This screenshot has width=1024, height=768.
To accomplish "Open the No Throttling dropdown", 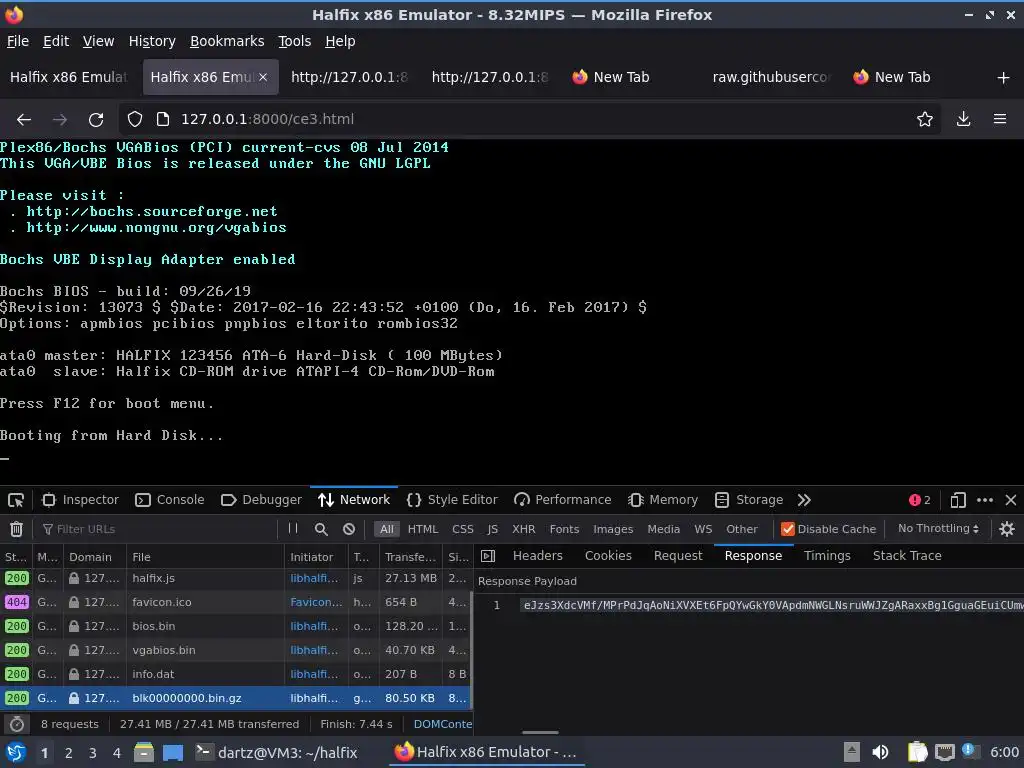I will 938,528.
